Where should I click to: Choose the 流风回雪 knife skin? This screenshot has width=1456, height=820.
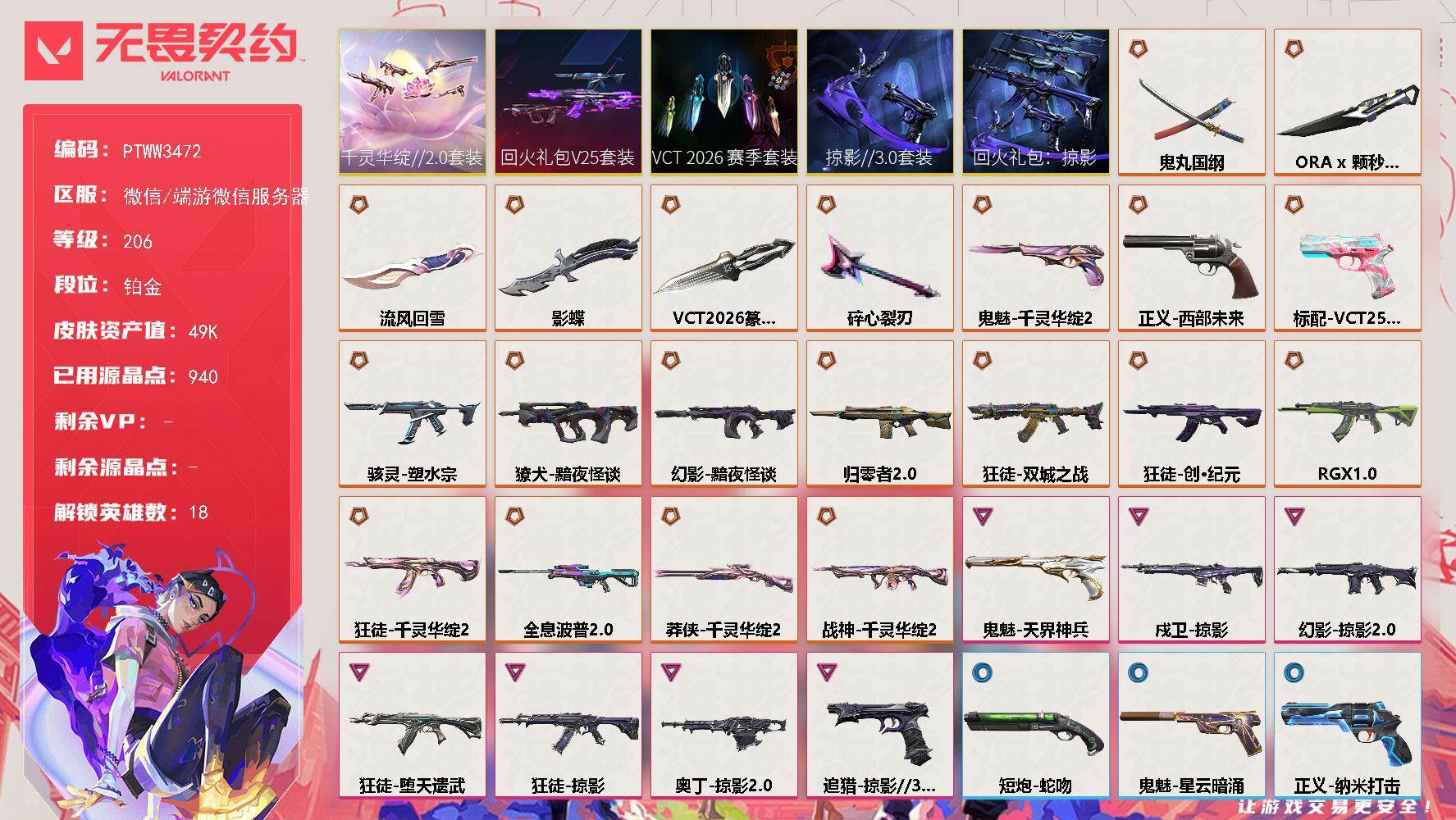(x=412, y=257)
